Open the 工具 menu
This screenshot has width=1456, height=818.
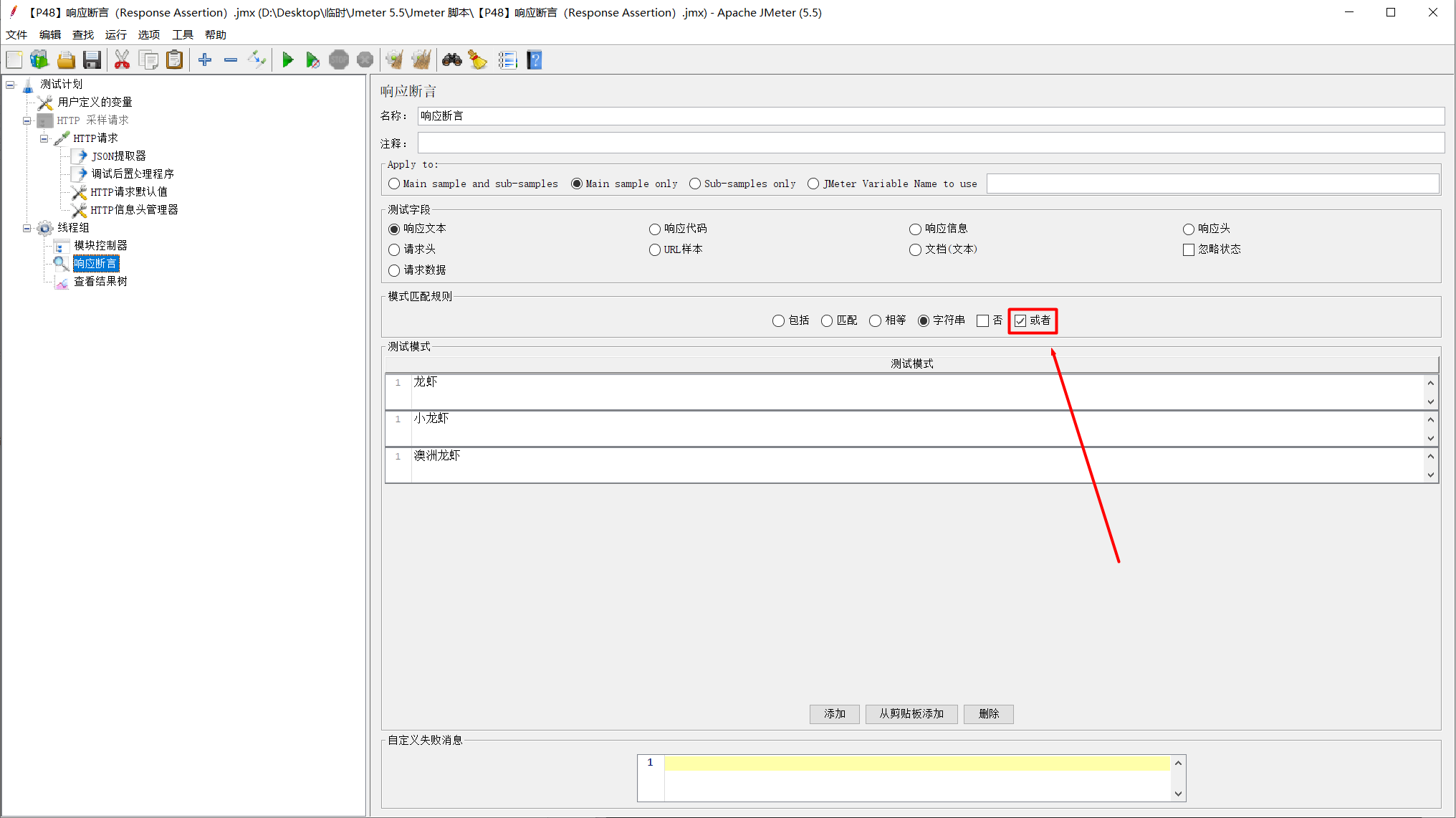coord(183,35)
